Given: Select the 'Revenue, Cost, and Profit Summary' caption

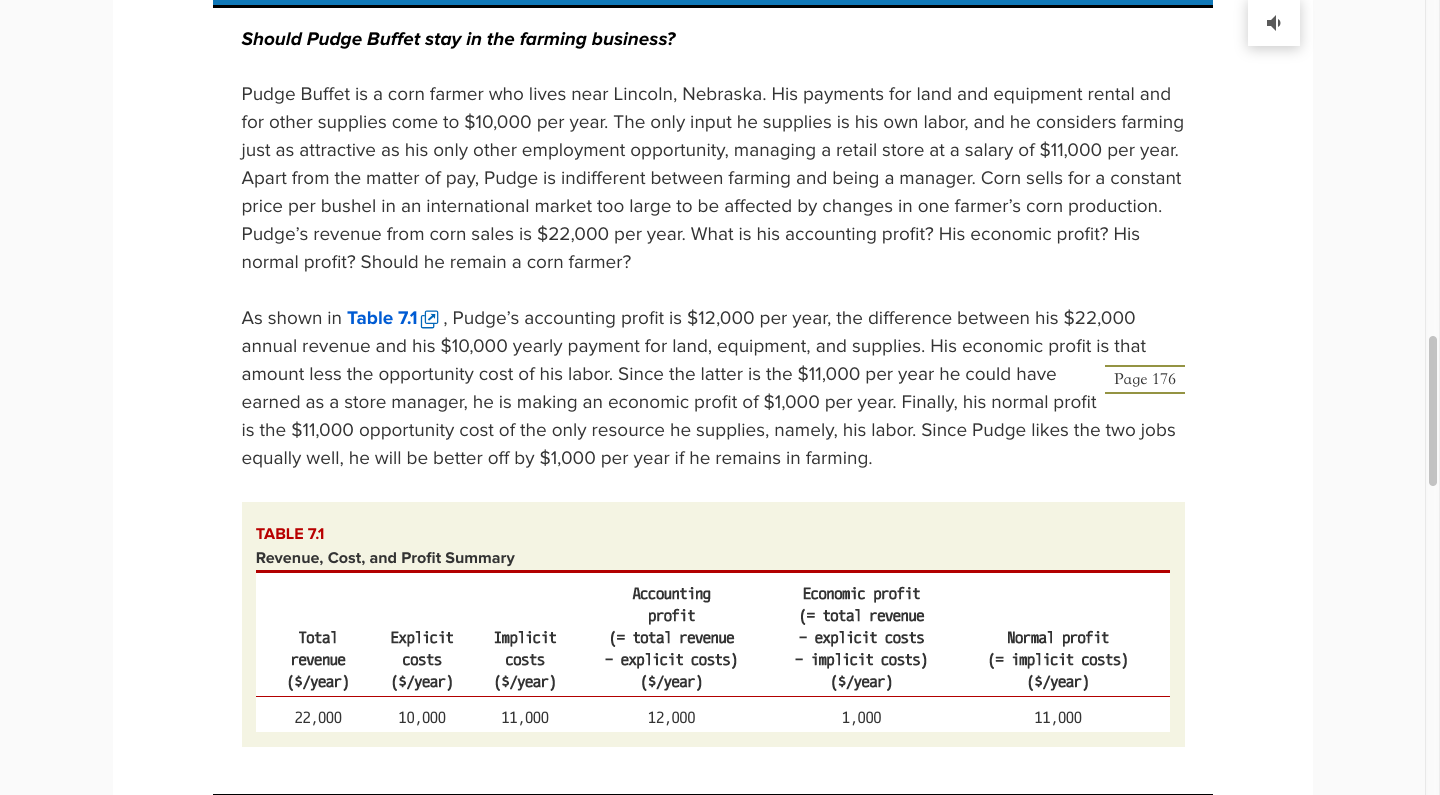Looking at the screenshot, I should [x=385, y=558].
